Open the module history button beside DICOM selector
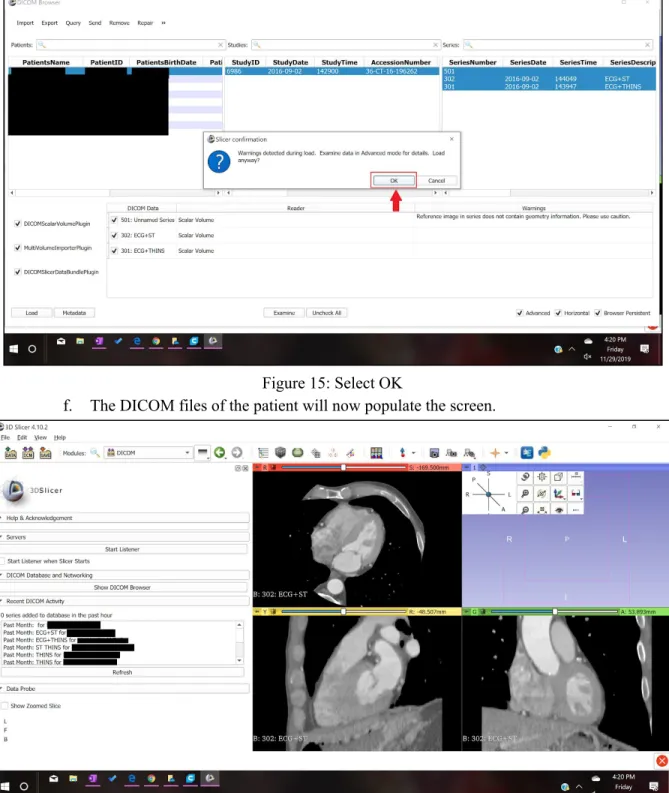Screen dimensions: 669x793 pos(202,453)
